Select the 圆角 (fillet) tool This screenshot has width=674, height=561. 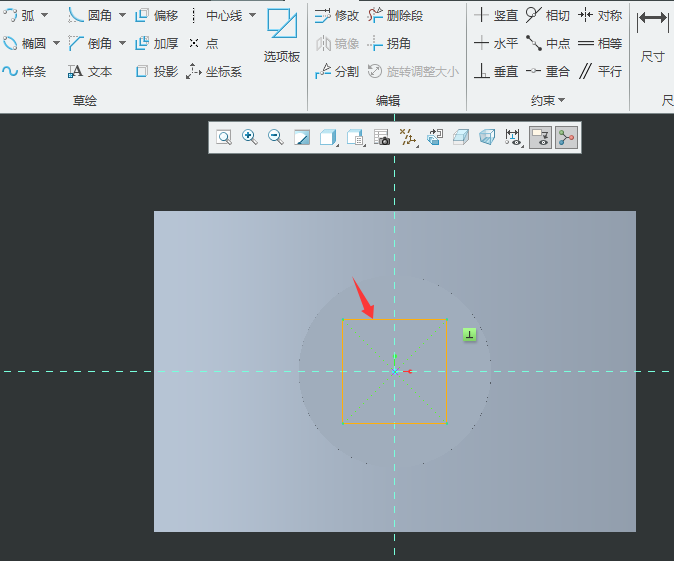coord(90,15)
